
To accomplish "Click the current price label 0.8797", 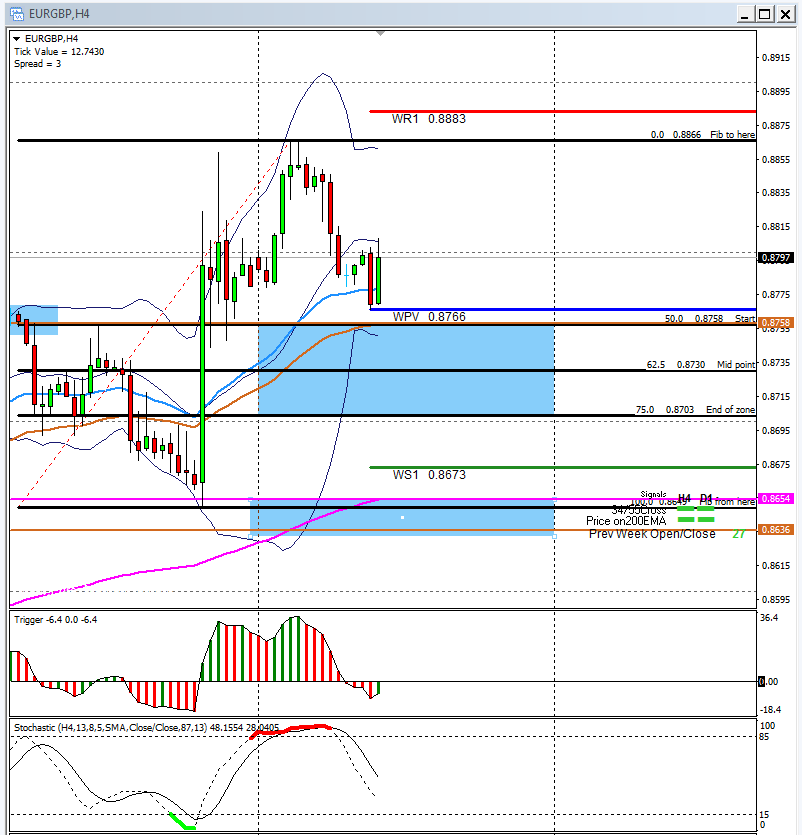I will [775, 258].
